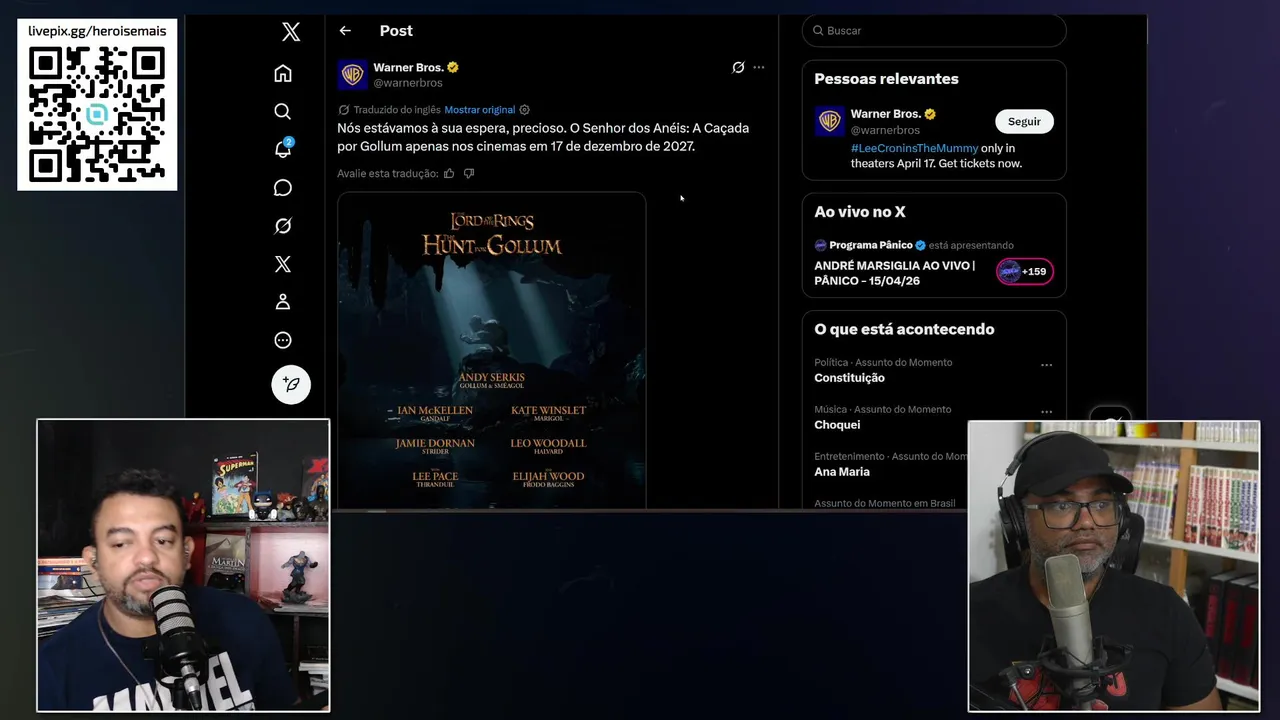Click Warner Bros. avatar on post
The width and height of the screenshot is (1280, 720).
(352, 75)
